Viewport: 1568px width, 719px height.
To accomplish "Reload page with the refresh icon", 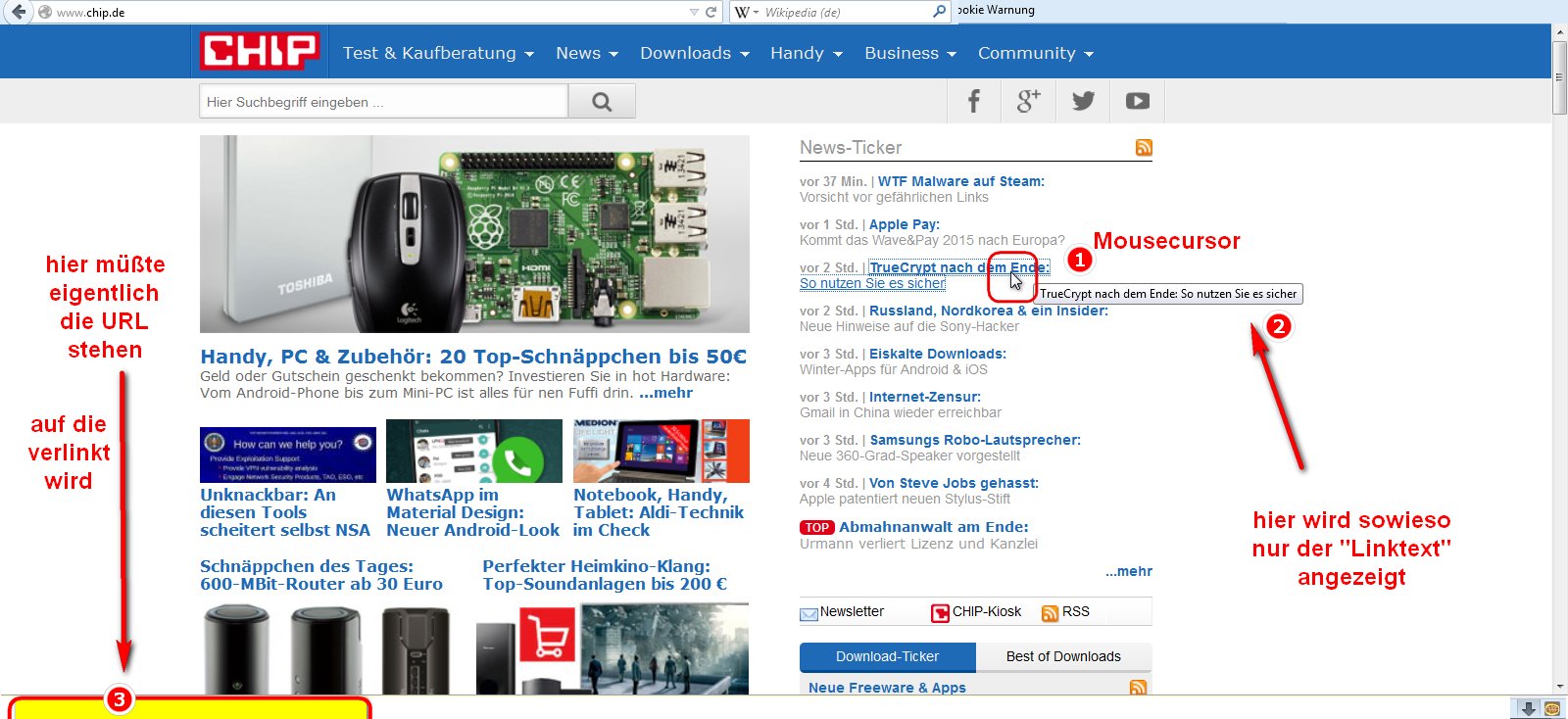I will [x=711, y=12].
